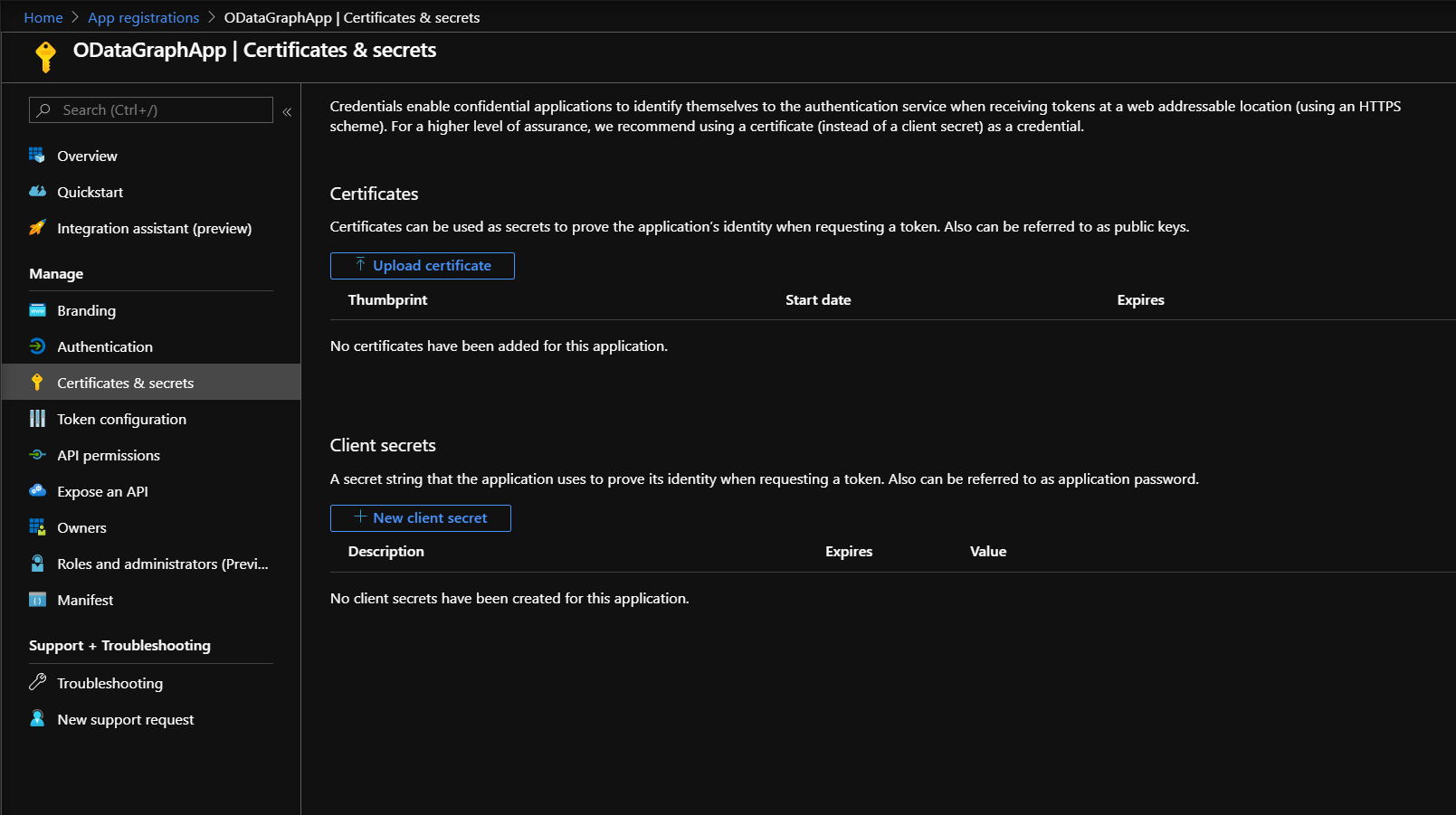The height and width of the screenshot is (815, 1456).
Task: Click the Certificates & secrets key icon in sidebar
Action: click(x=37, y=383)
